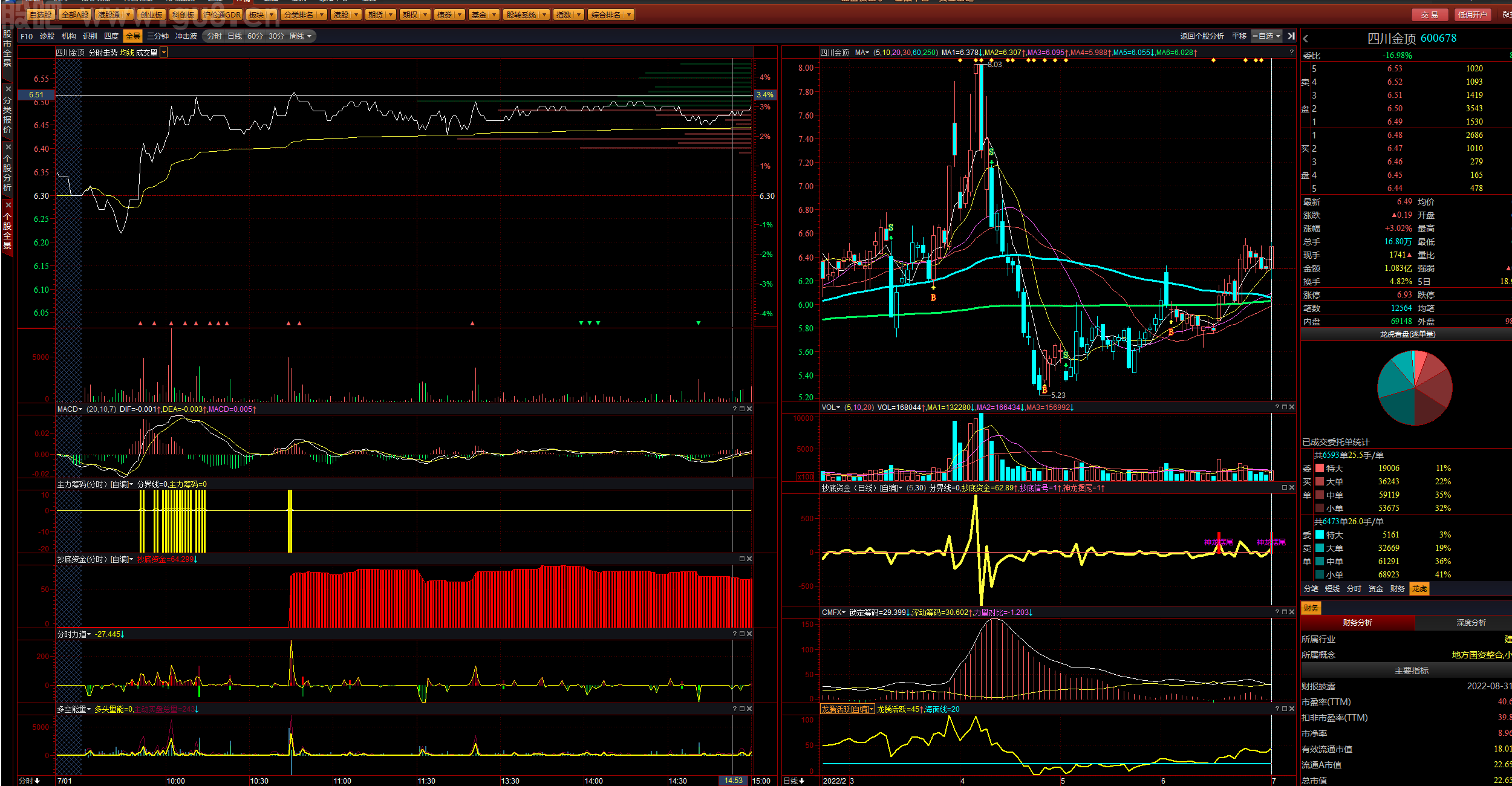Open the 沪伦通GDR list

pyautogui.click(x=222, y=15)
